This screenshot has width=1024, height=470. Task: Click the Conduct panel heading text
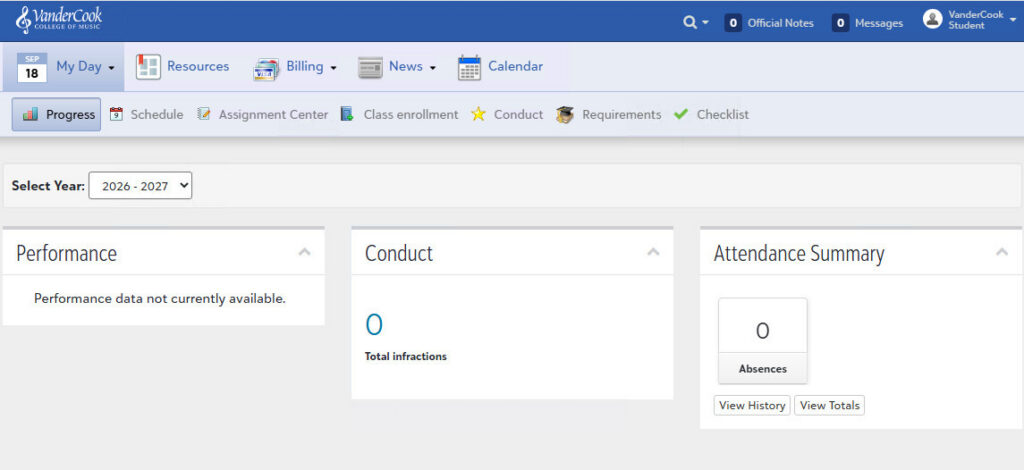point(399,253)
